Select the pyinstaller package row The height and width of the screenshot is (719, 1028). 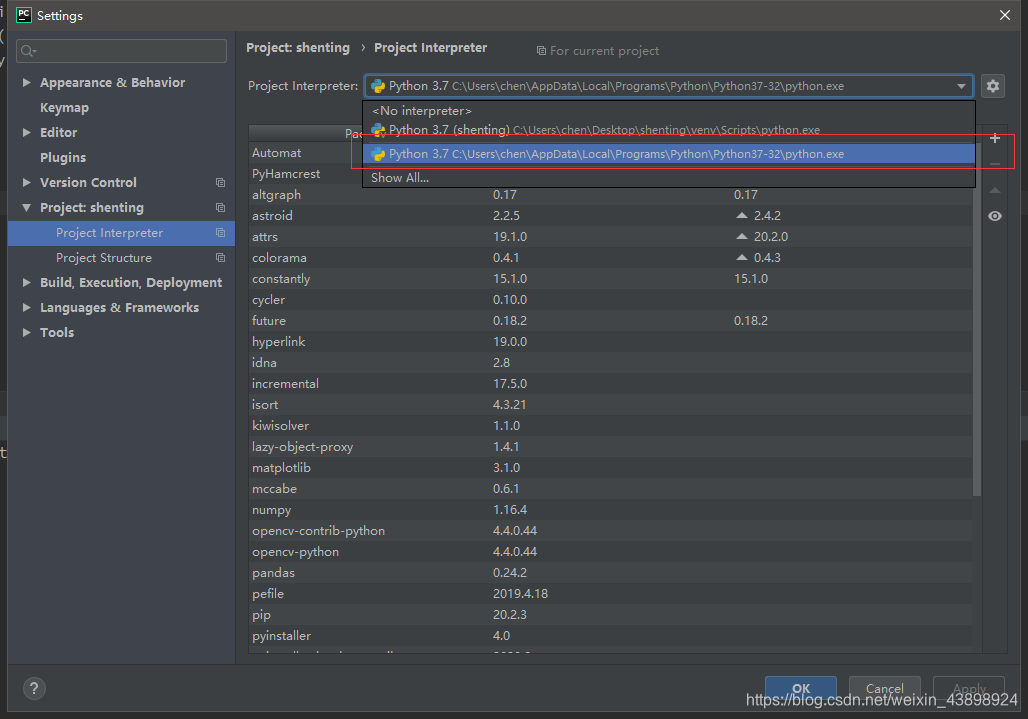tap(610, 635)
